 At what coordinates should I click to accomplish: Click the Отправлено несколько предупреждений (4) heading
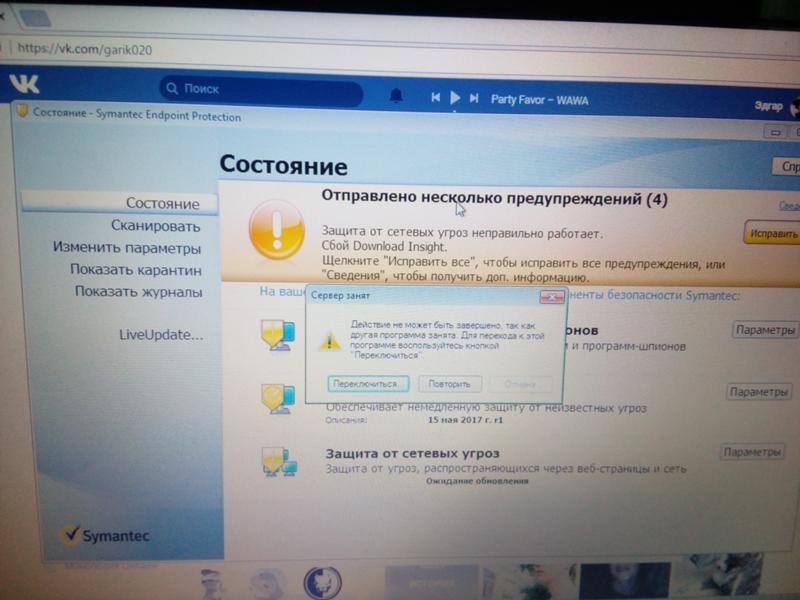coord(494,198)
